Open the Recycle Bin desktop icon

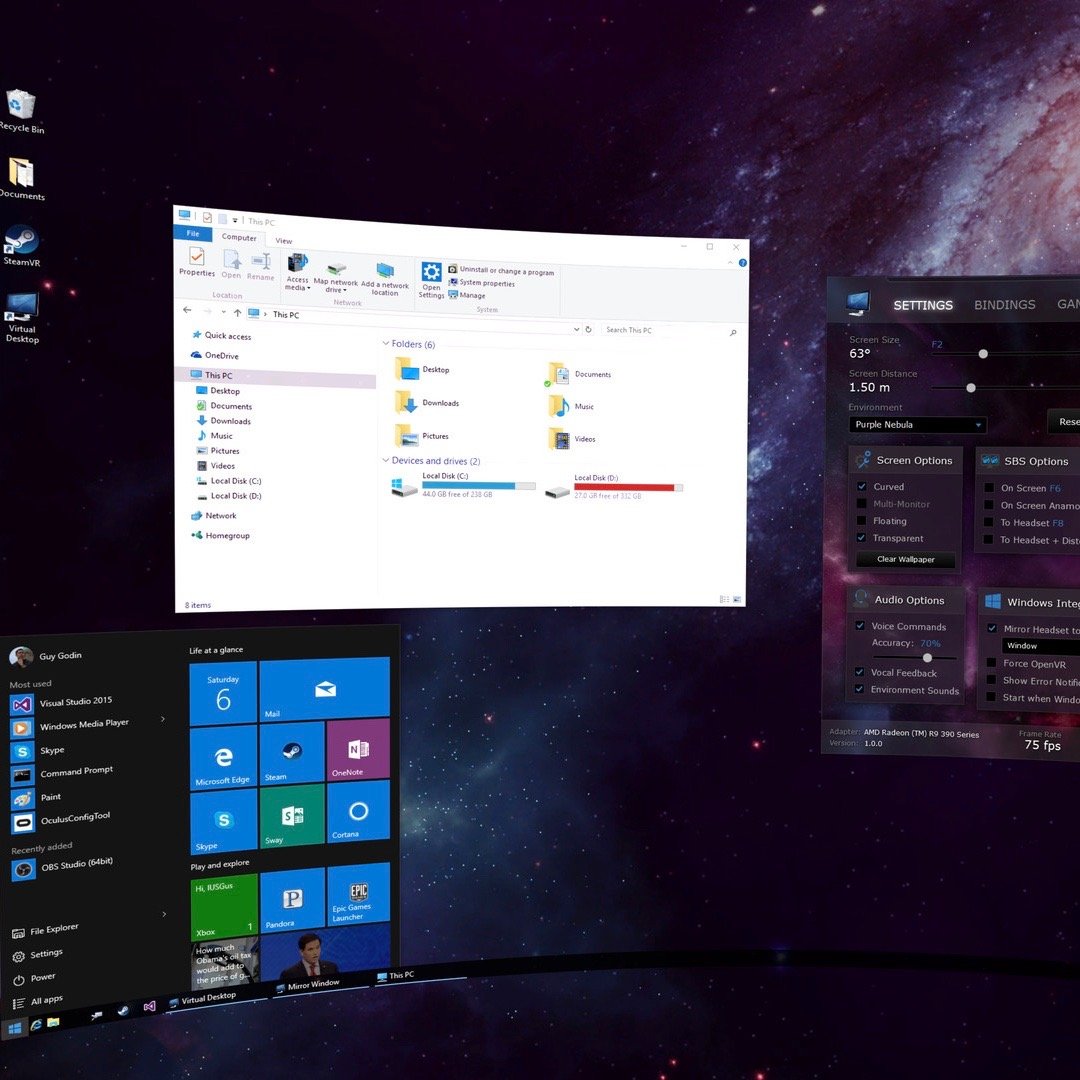pyautogui.click(x=21, y=110)
